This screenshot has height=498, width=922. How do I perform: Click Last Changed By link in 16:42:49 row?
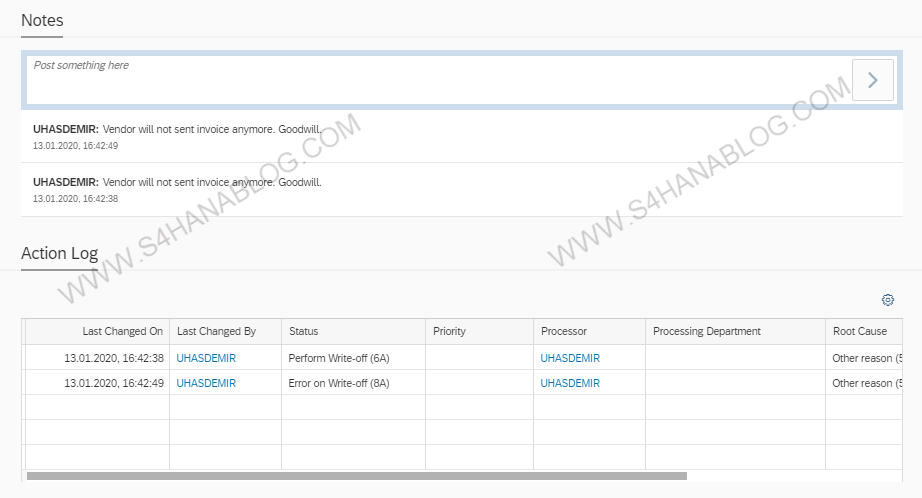pos(206,383)
